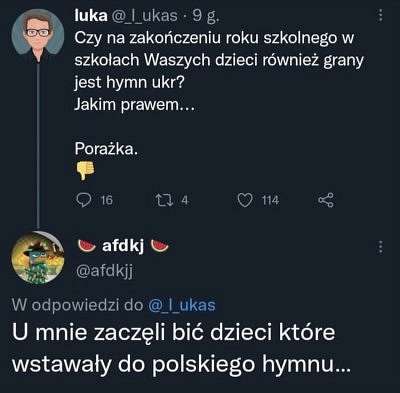Open the three-dot menu on afdkj's reply
This screenshot has width=400, height=393.
pos(380,248)
